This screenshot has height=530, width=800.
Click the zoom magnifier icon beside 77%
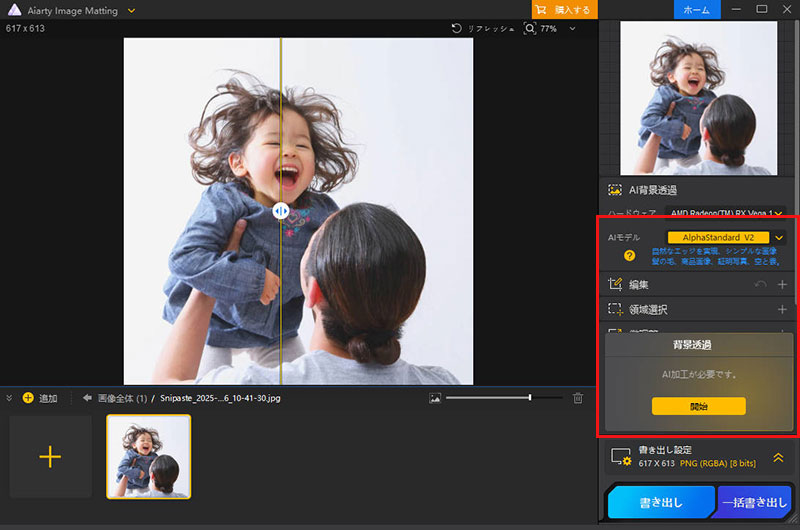(530, 29)
